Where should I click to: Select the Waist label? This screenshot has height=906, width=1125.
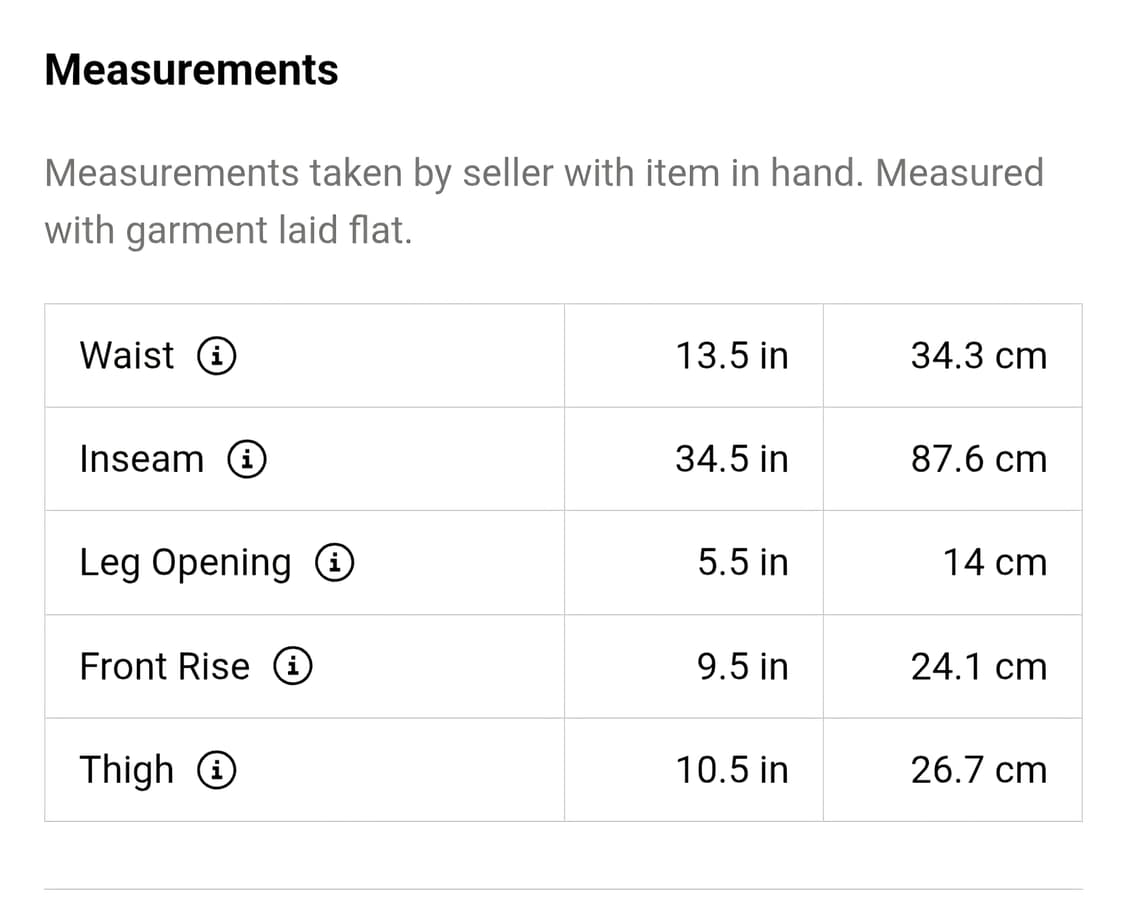click(x=127, y=356)
